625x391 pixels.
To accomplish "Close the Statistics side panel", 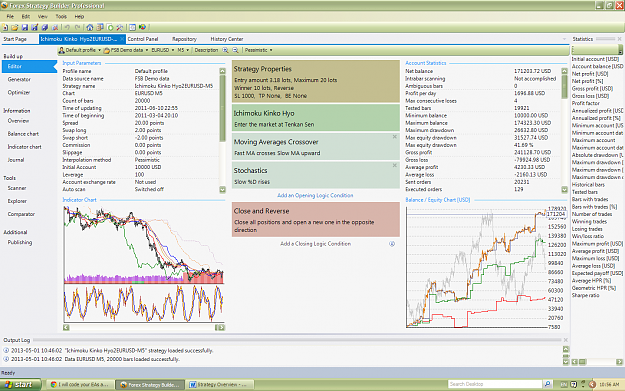I will (619, 39).
